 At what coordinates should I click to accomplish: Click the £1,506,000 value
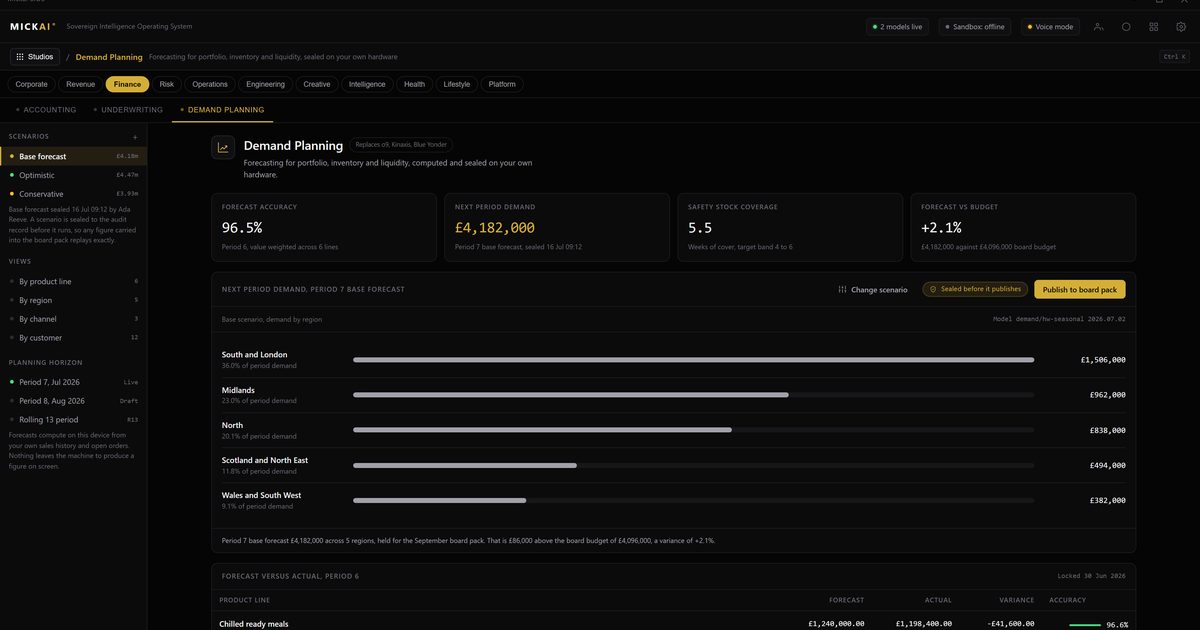coord(1103,360)
